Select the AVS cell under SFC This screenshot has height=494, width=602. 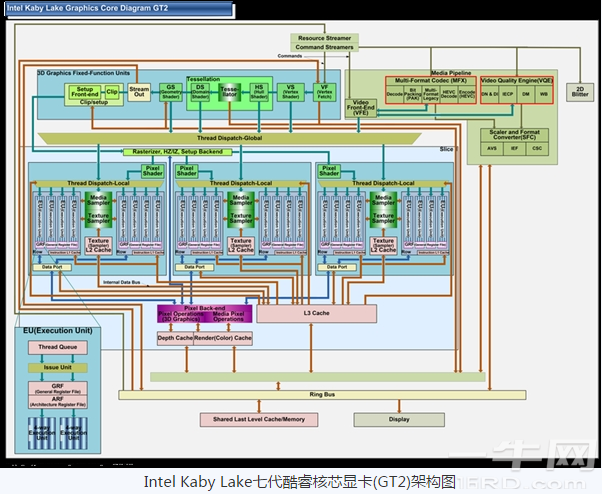(492, 149)
